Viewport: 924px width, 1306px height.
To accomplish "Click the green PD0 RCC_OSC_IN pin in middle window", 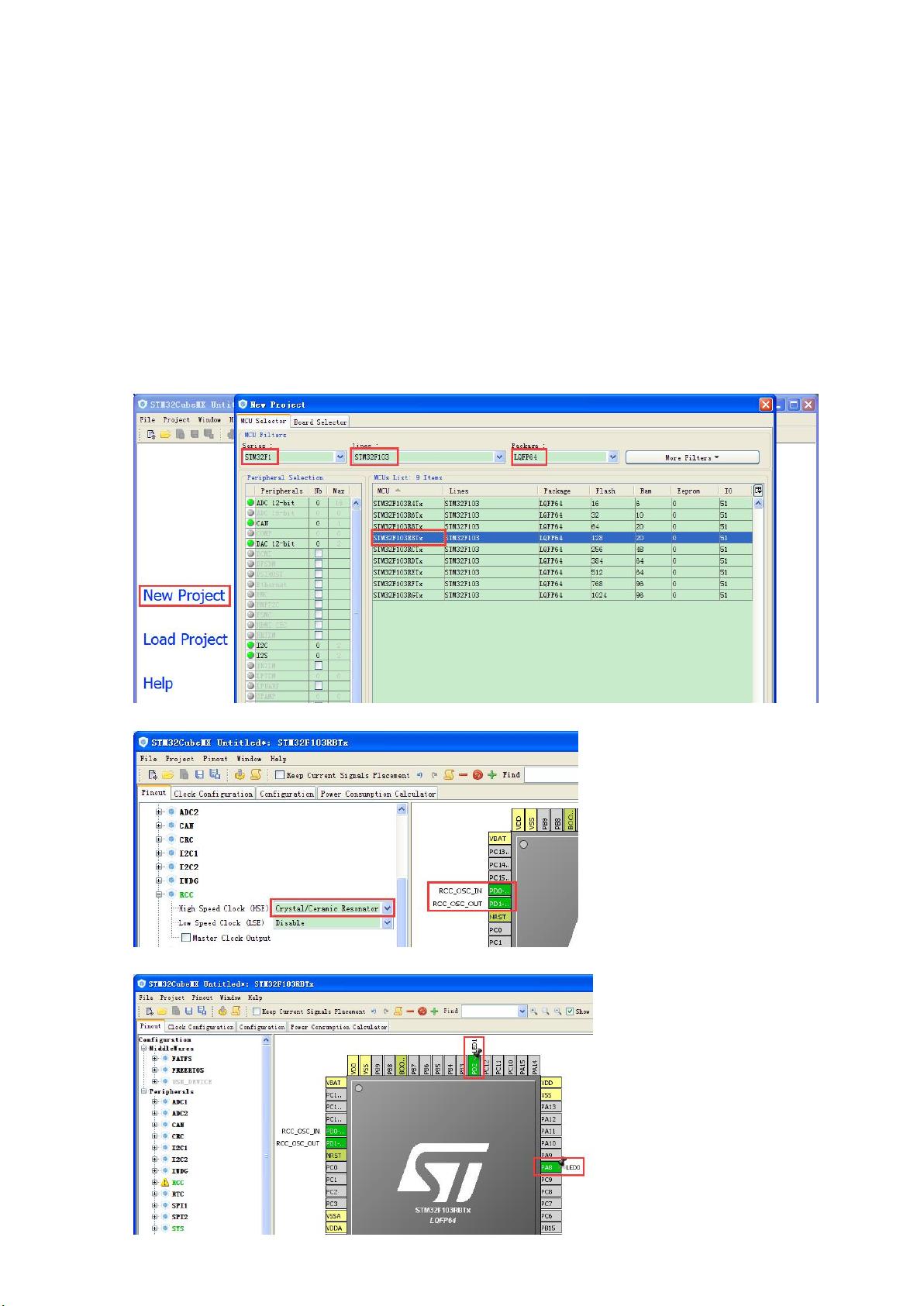I will [x=500, y=891].
